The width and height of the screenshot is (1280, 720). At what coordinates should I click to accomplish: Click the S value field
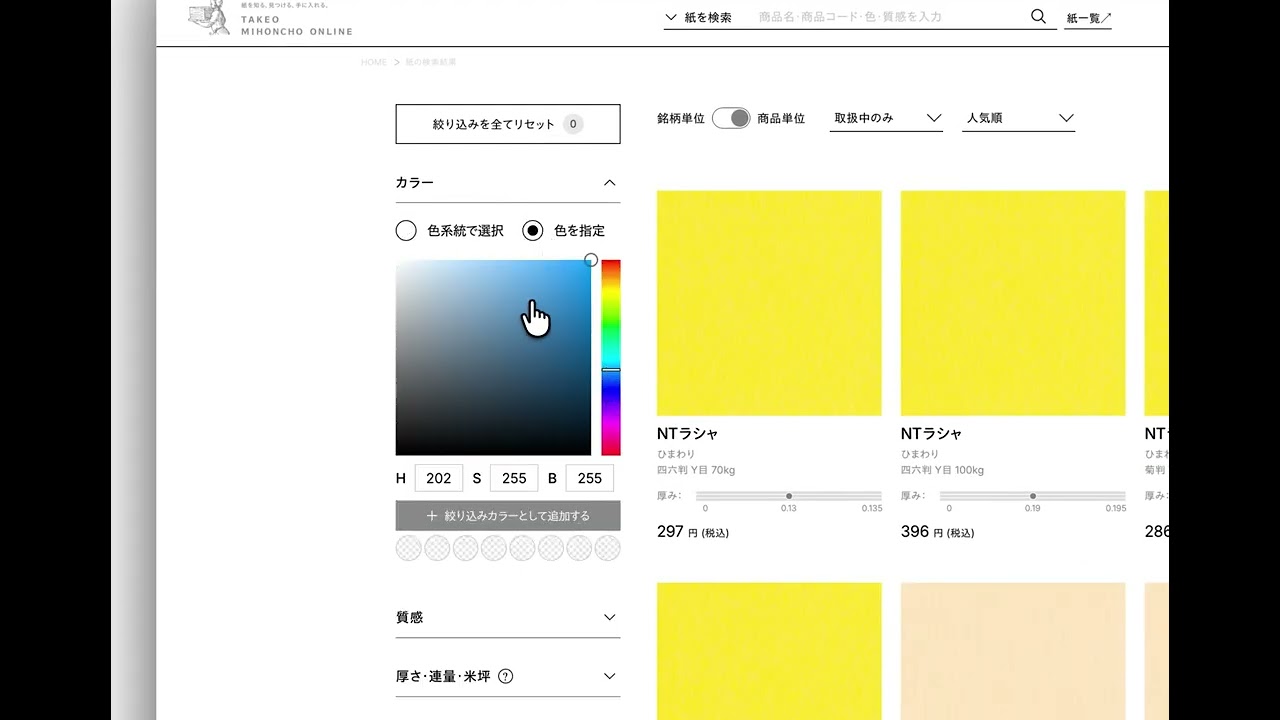click(x=514, y=478)
